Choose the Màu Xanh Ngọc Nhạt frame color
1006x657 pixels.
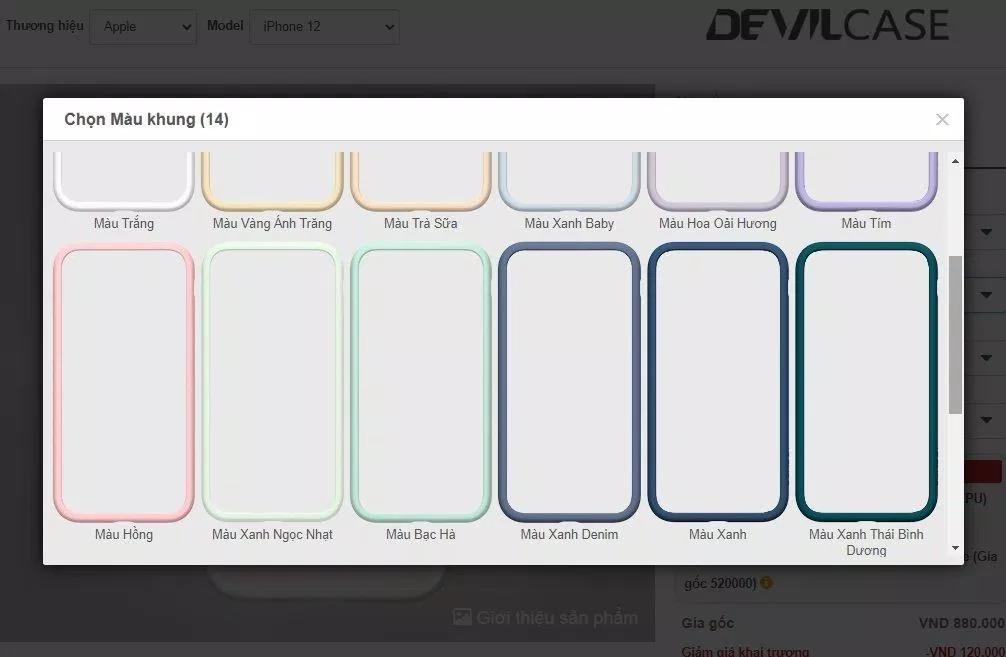pyautogui.click(x=272, y=383)
